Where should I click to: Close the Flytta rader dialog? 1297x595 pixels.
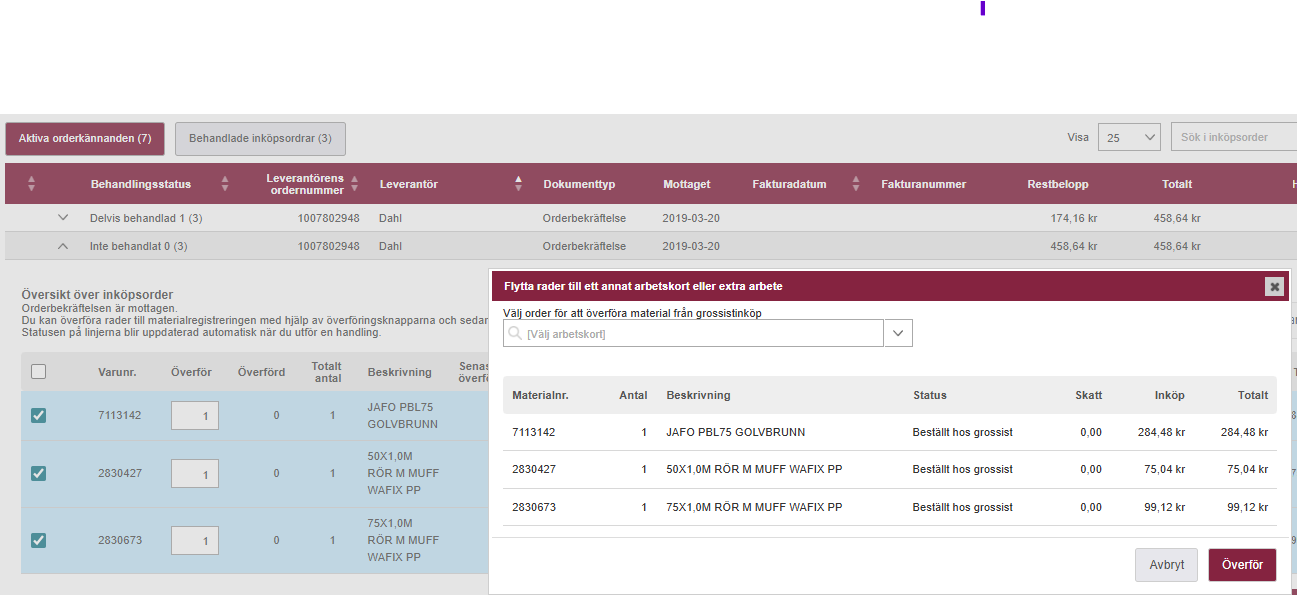(1274, 287)
